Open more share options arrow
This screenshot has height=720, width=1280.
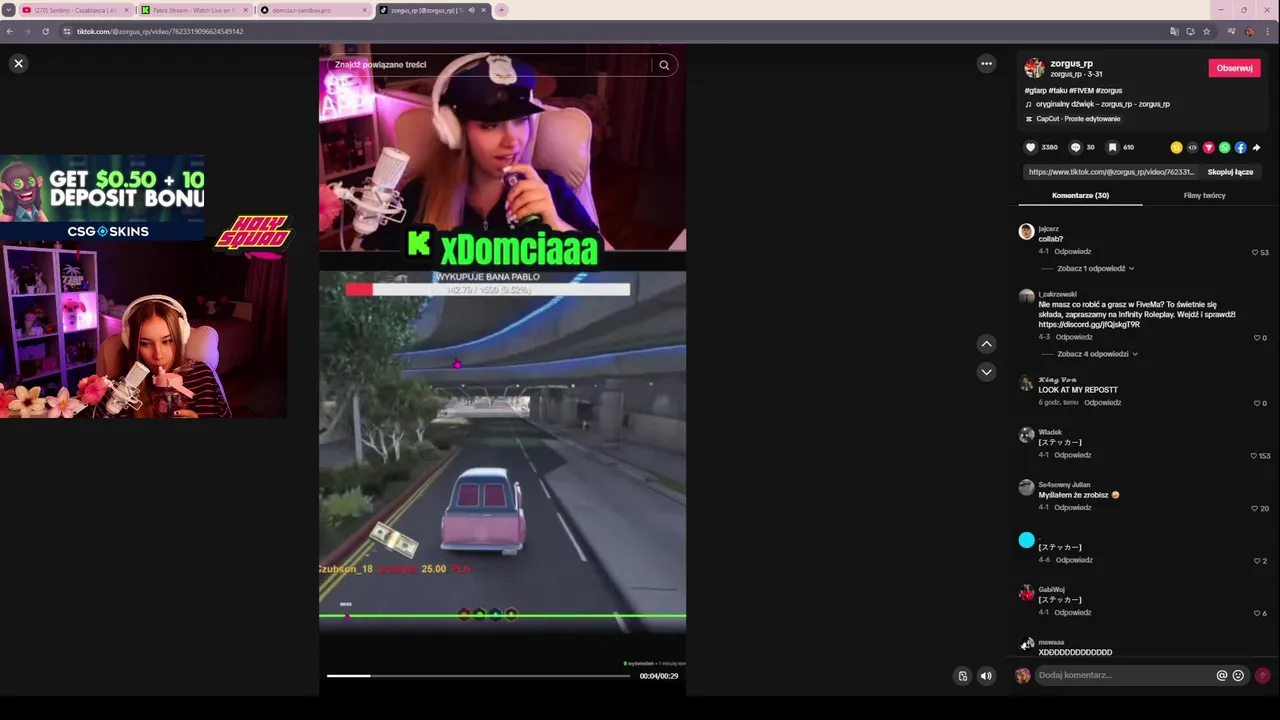click(x=1257, y=147)
